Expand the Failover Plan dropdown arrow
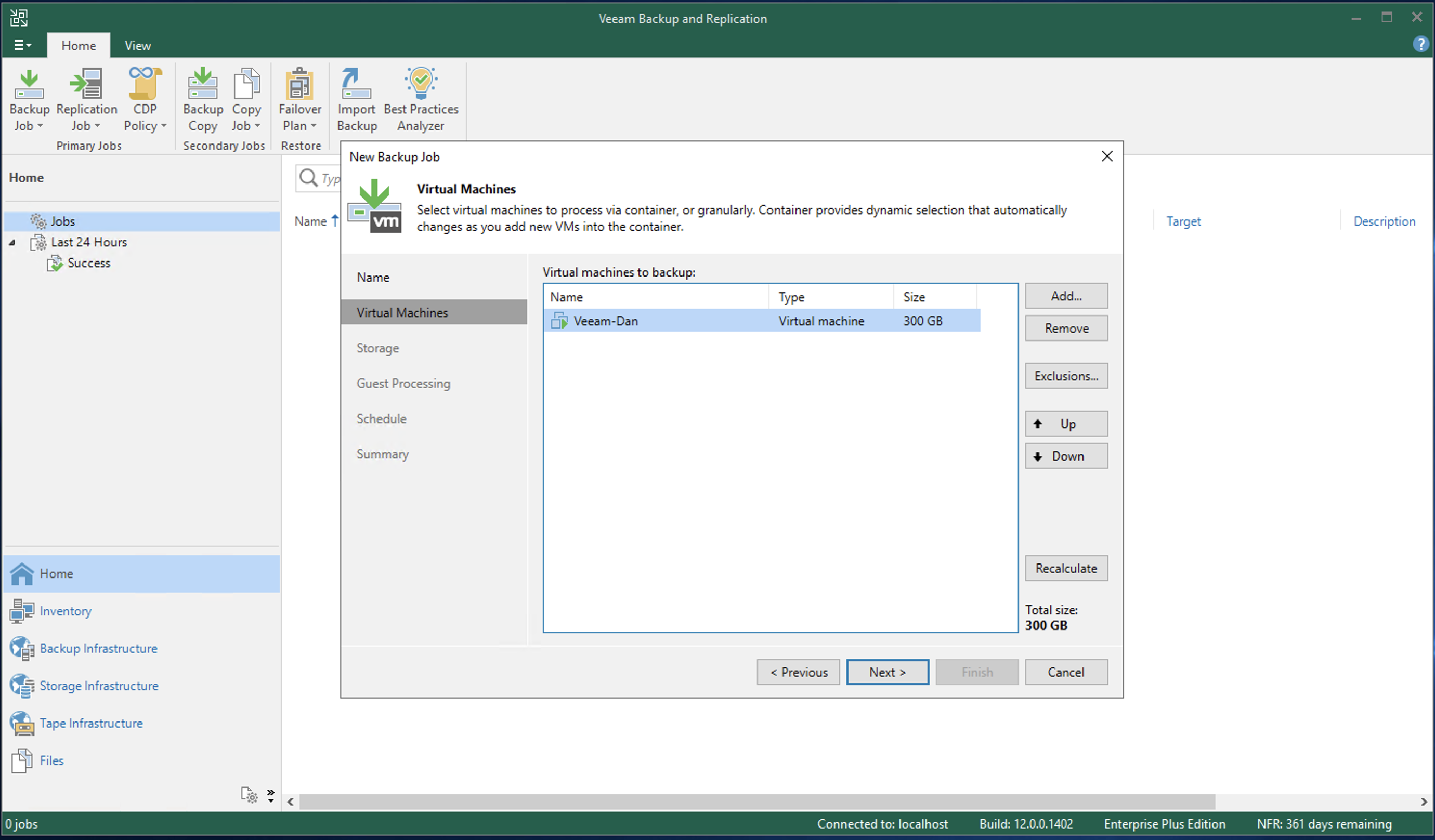Image resolution: width=1435 pixels, height=840 pixels. [313, 126]
